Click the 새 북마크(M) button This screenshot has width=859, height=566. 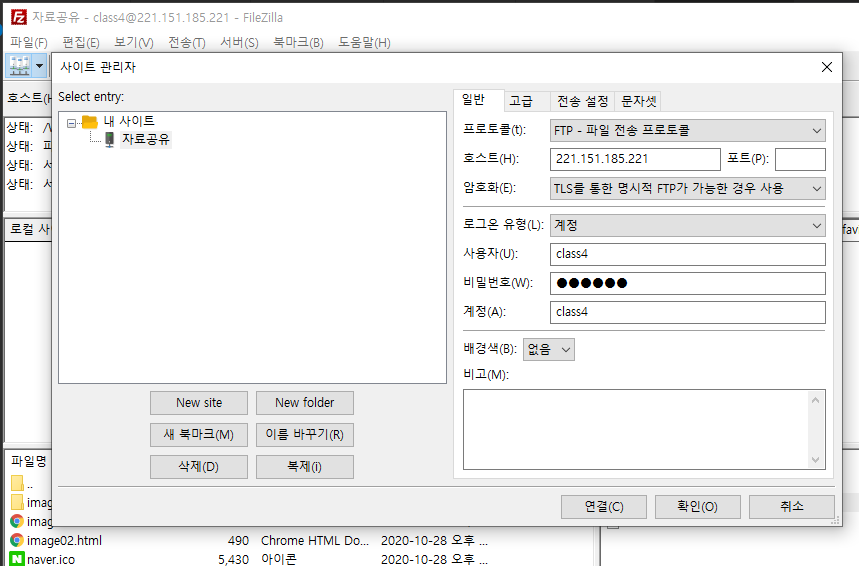tap(199, 434)
